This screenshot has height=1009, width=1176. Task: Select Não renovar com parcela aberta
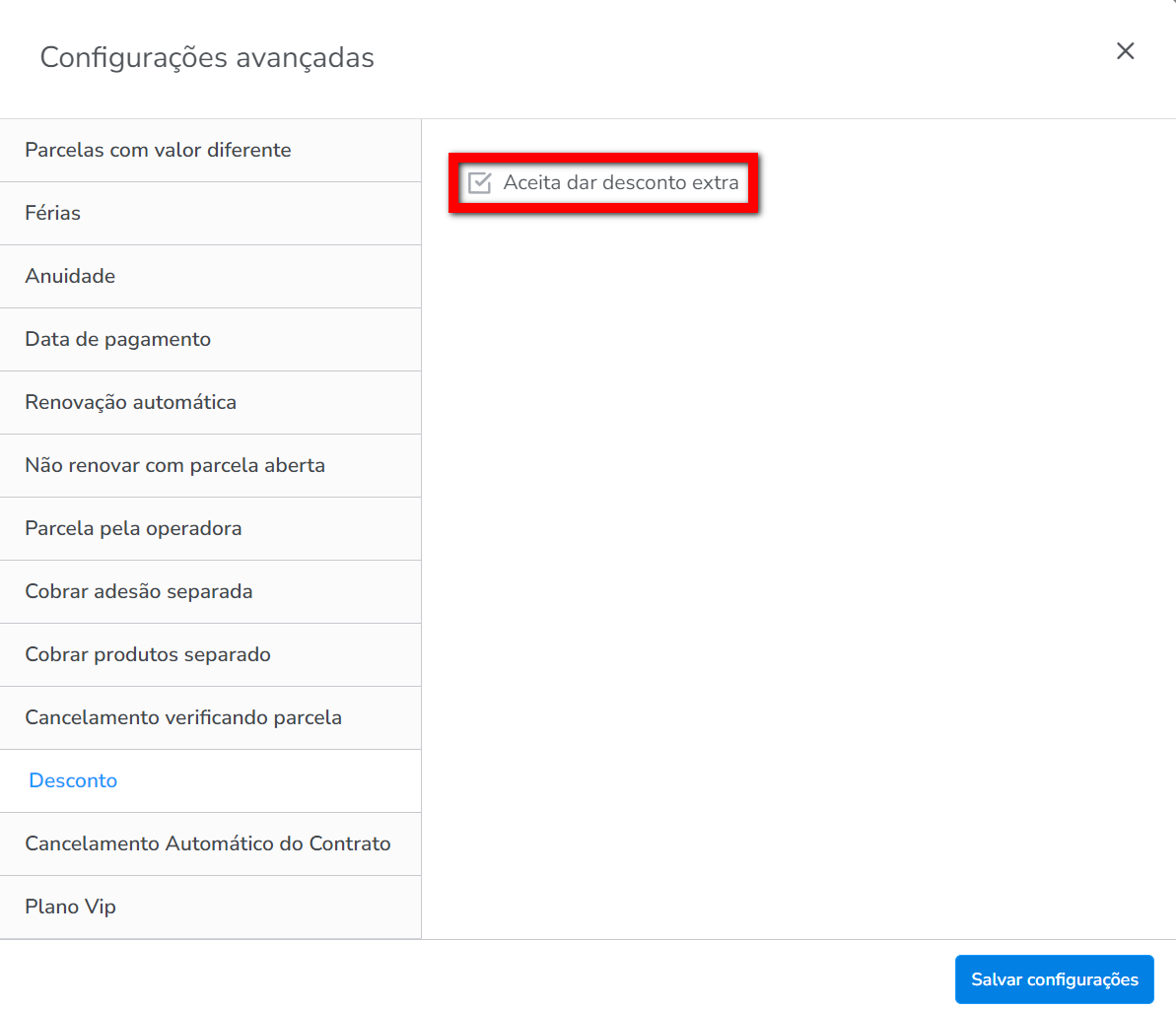175,465
